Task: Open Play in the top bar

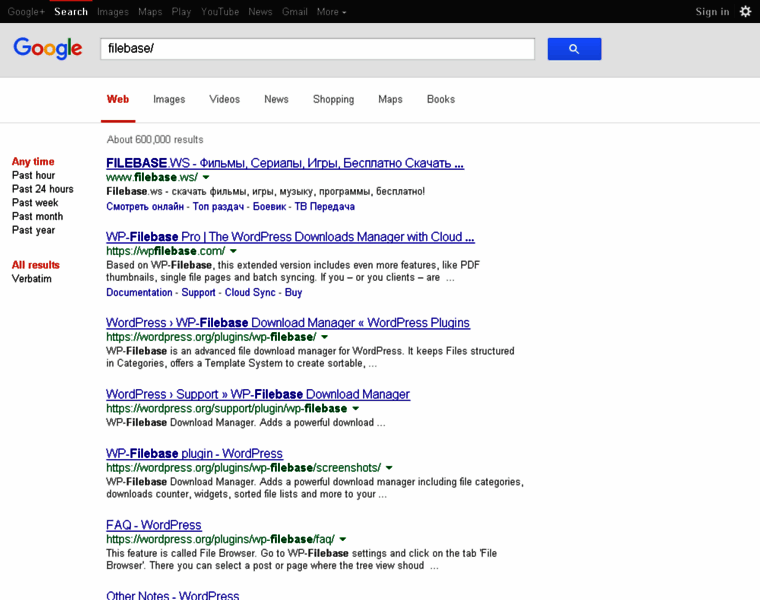Action: [181, 12]
